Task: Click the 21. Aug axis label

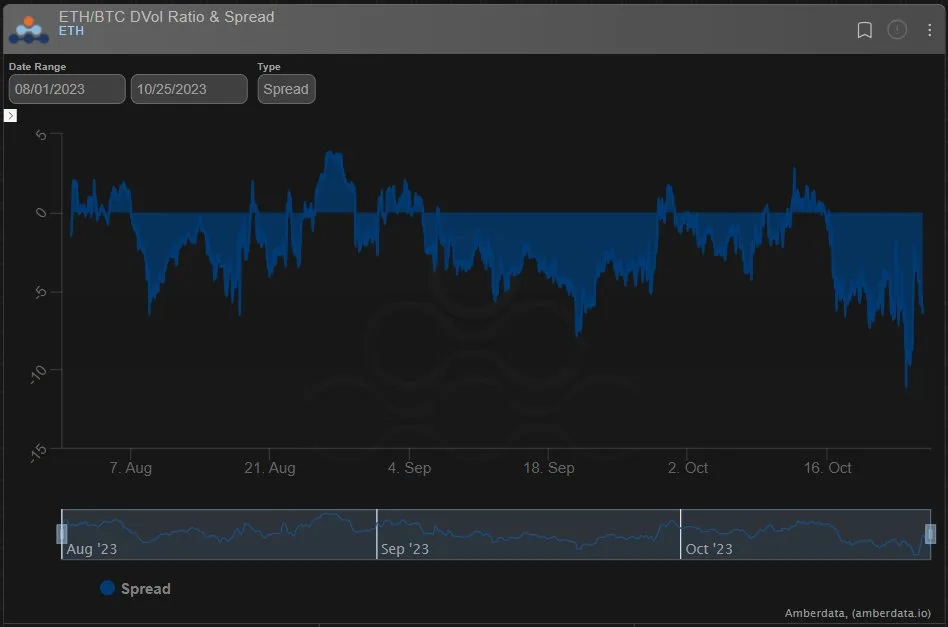Action: coord(270,468)
